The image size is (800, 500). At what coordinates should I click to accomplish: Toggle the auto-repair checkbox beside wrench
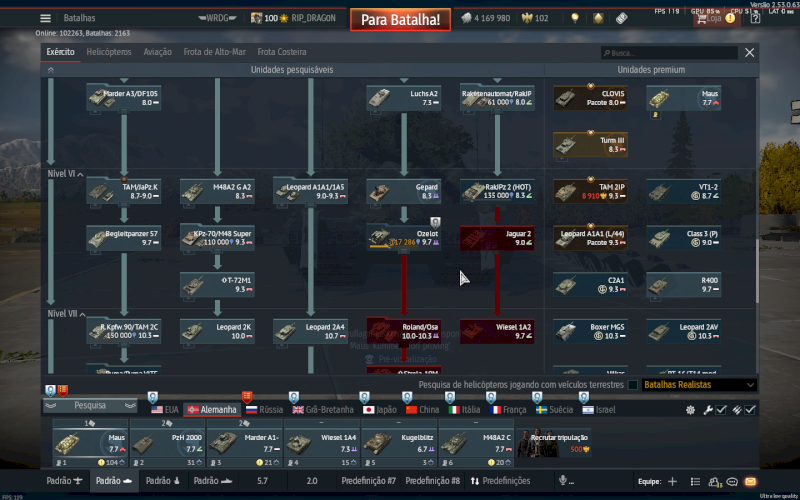[x=721, y=410]
